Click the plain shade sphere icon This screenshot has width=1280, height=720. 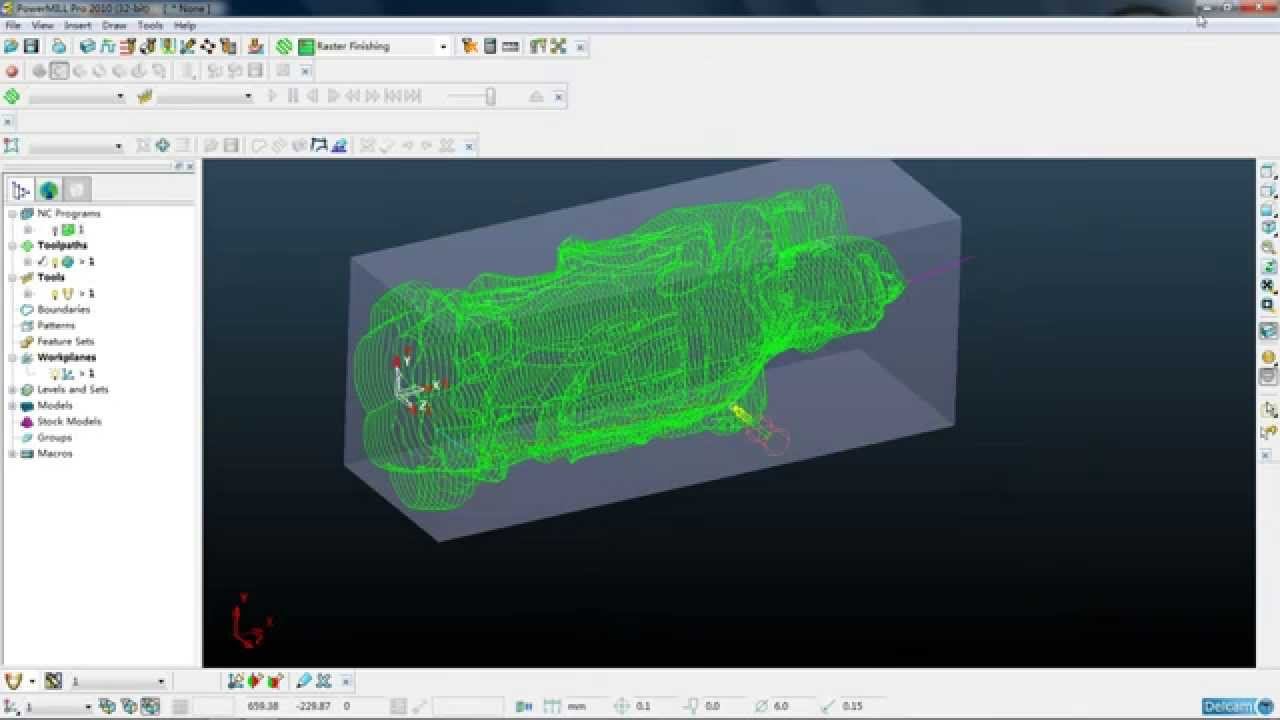1268,357
